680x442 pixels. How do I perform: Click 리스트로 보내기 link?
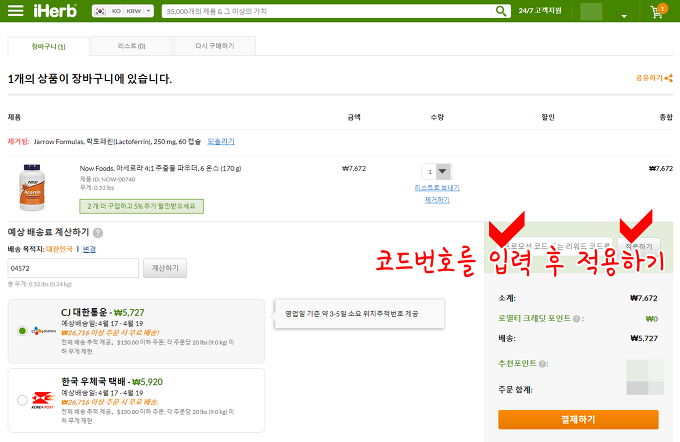(437, 187)
